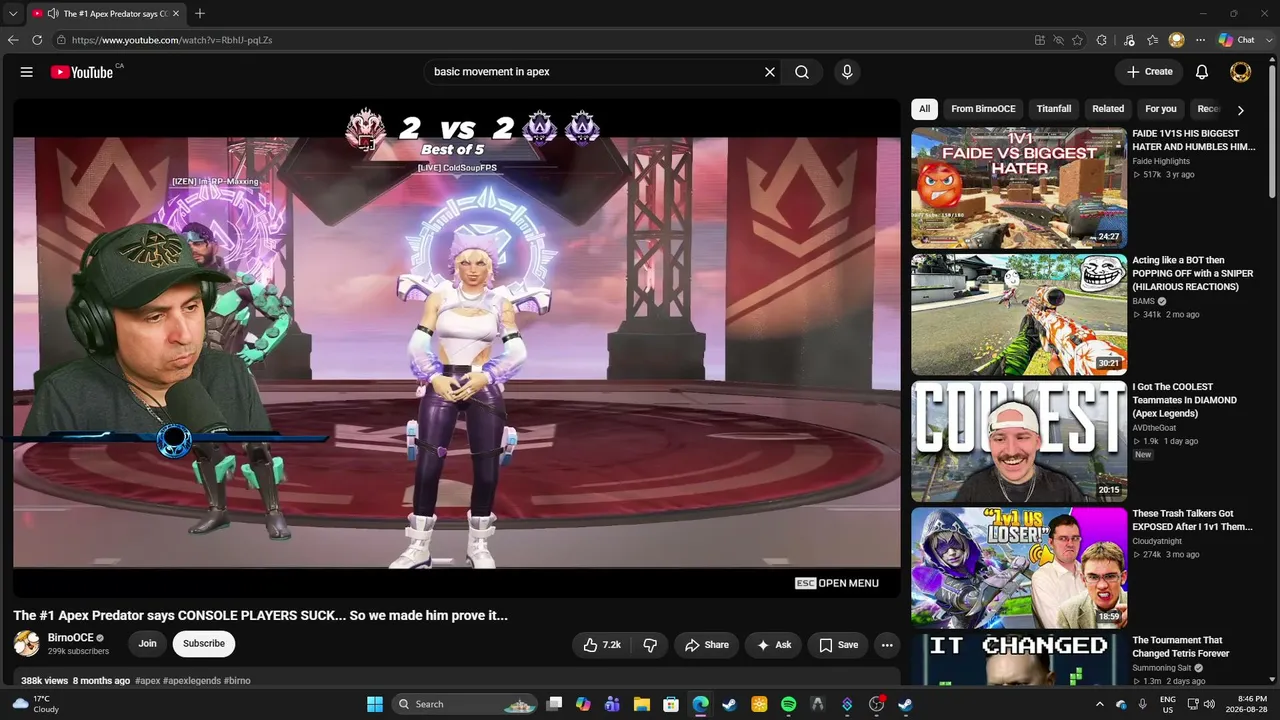This screenshot has width=1280, height=720.
Task: Mute the tab using the speaker icon
Action: coord(52,14)
